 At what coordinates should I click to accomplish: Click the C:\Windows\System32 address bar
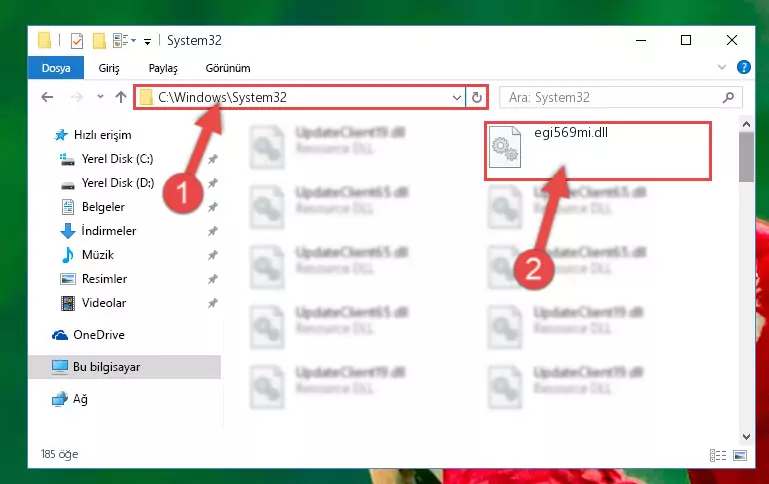(299, 97)
